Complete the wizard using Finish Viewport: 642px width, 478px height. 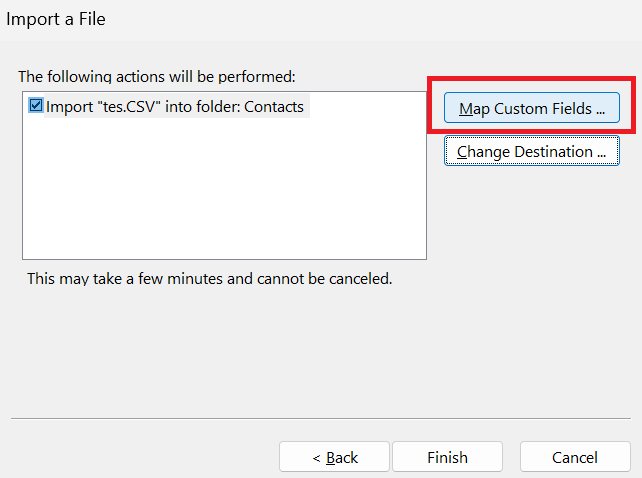coord(447,457)
